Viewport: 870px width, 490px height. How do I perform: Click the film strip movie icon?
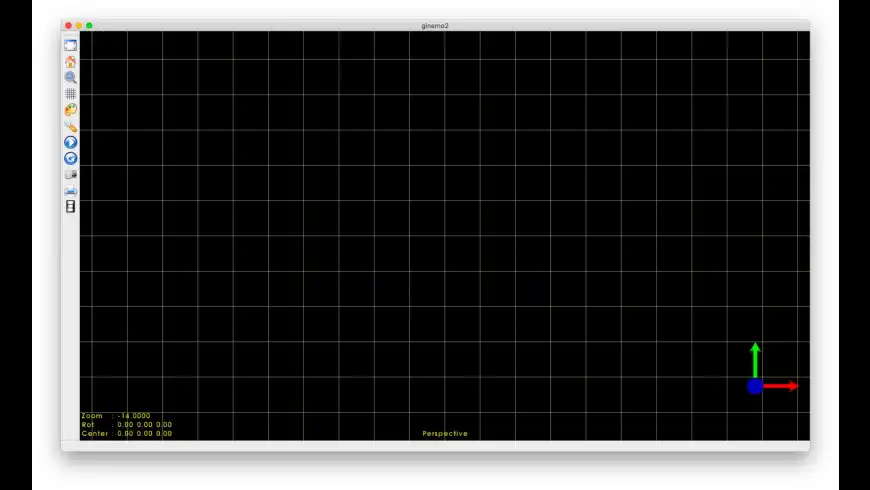[70, 206]
